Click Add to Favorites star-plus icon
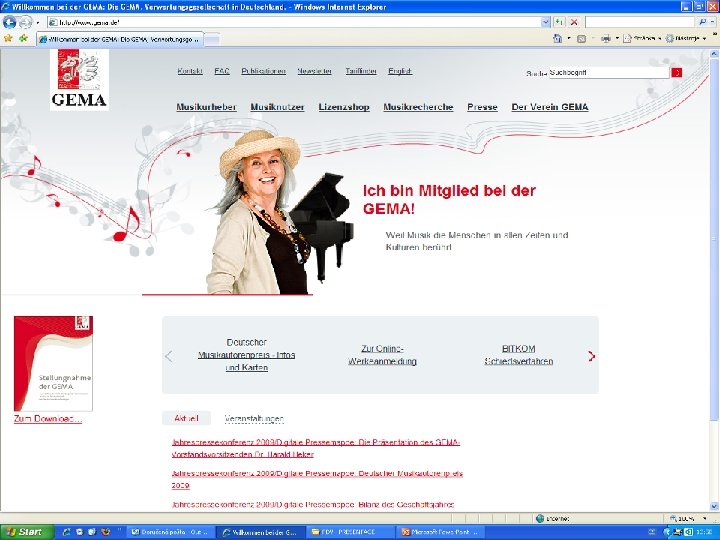 tap(23, 39)
